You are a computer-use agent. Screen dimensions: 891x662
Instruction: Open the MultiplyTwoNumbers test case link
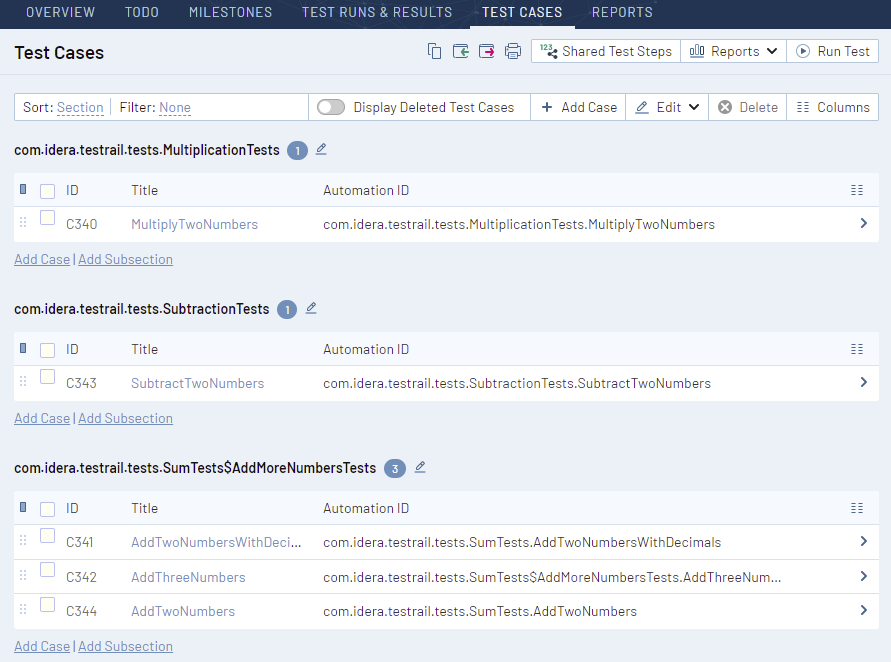click(x=194, y=224)
